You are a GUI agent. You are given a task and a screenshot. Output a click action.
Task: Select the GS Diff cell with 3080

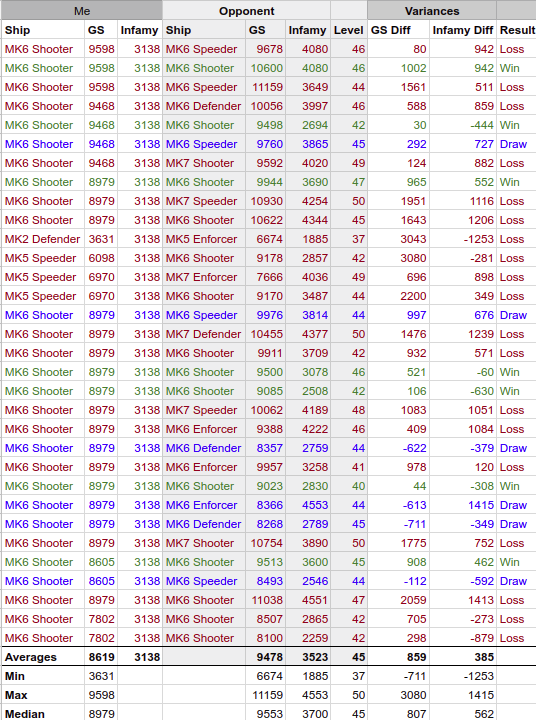[398, 258]
